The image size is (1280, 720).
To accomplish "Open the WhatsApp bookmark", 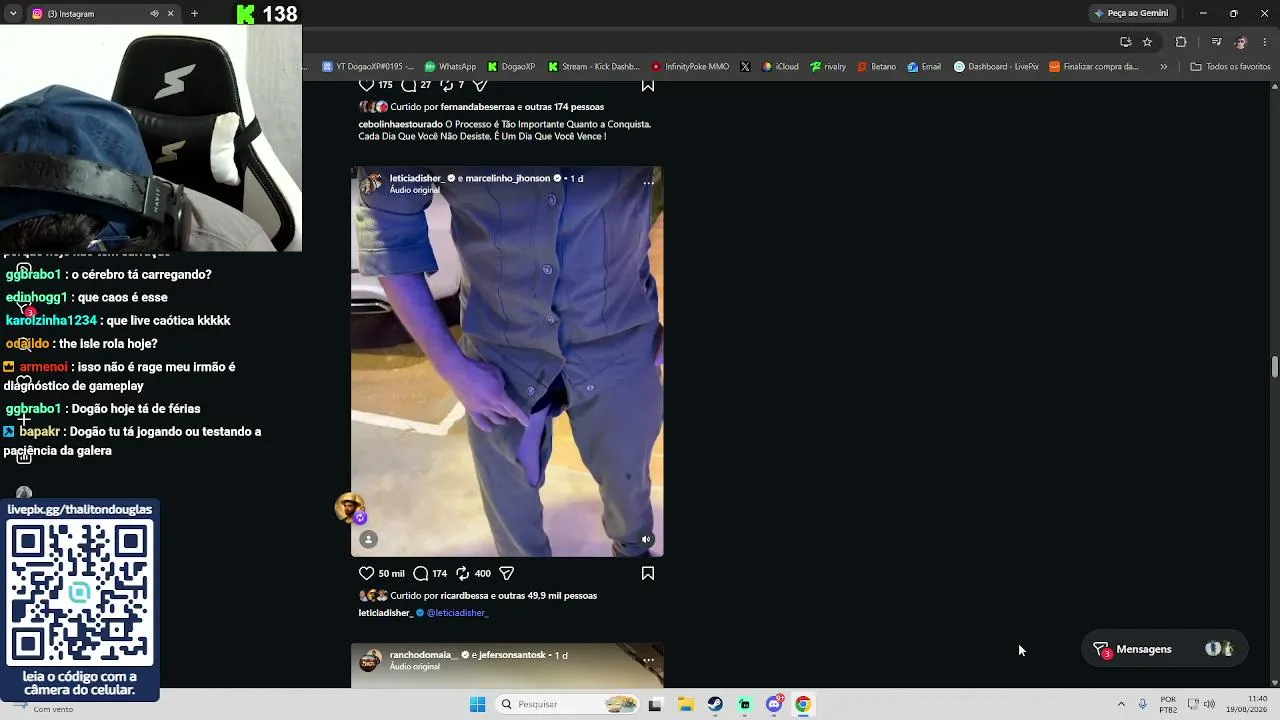I will coord(450,67).
